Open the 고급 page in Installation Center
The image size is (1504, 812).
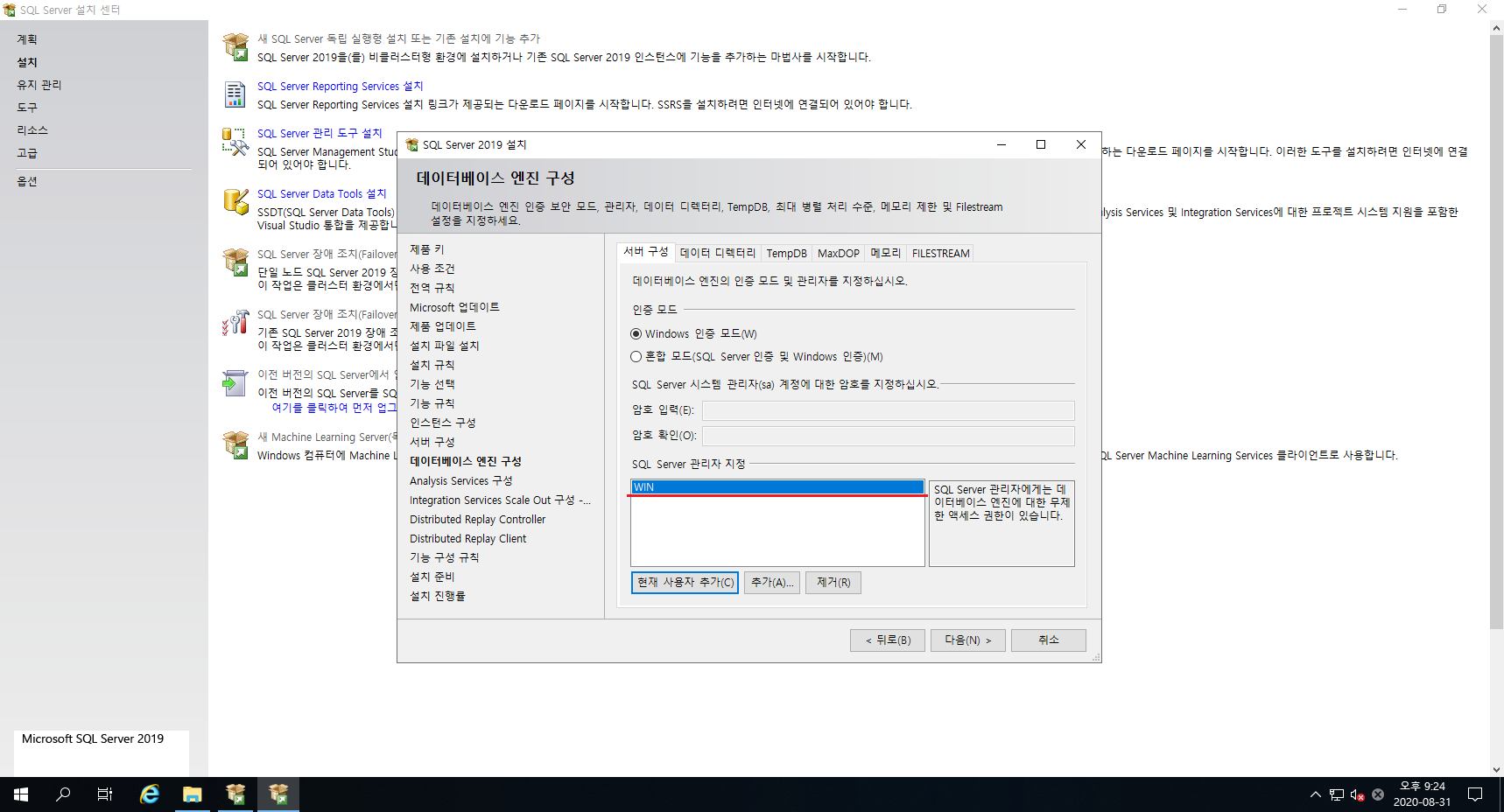27,153
